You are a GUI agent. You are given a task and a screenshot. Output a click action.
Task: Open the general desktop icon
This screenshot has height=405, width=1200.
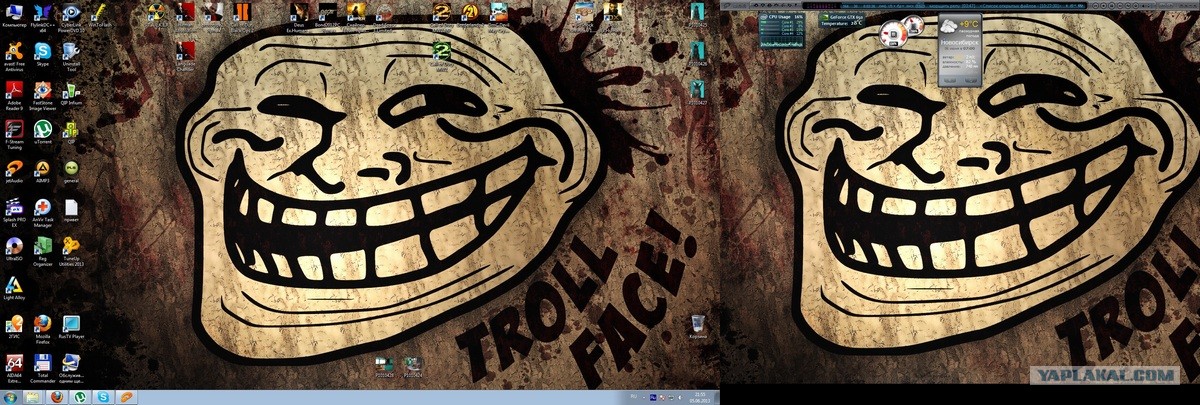pos(71,172)
